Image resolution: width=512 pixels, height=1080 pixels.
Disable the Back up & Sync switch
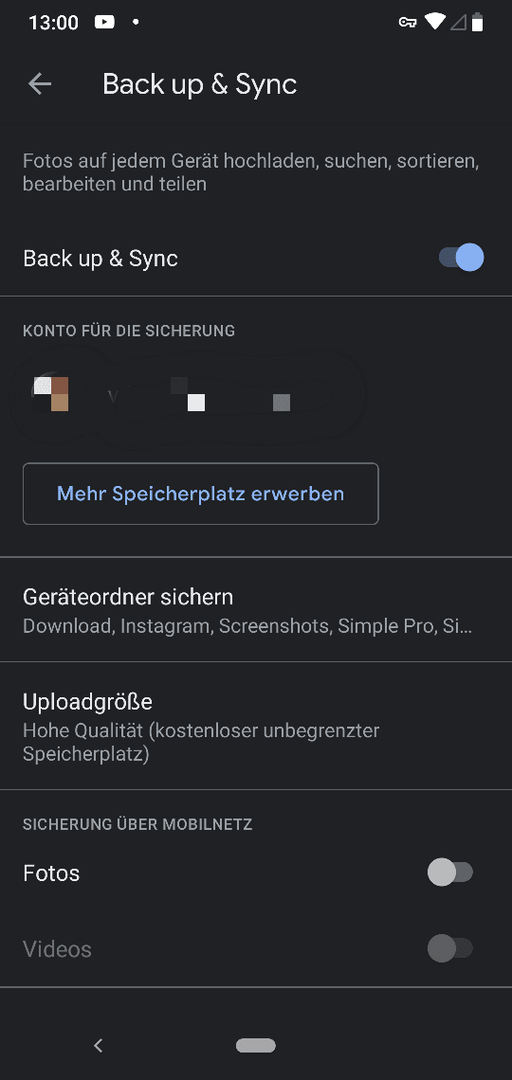pyautogui.click(x=461, y=258)
